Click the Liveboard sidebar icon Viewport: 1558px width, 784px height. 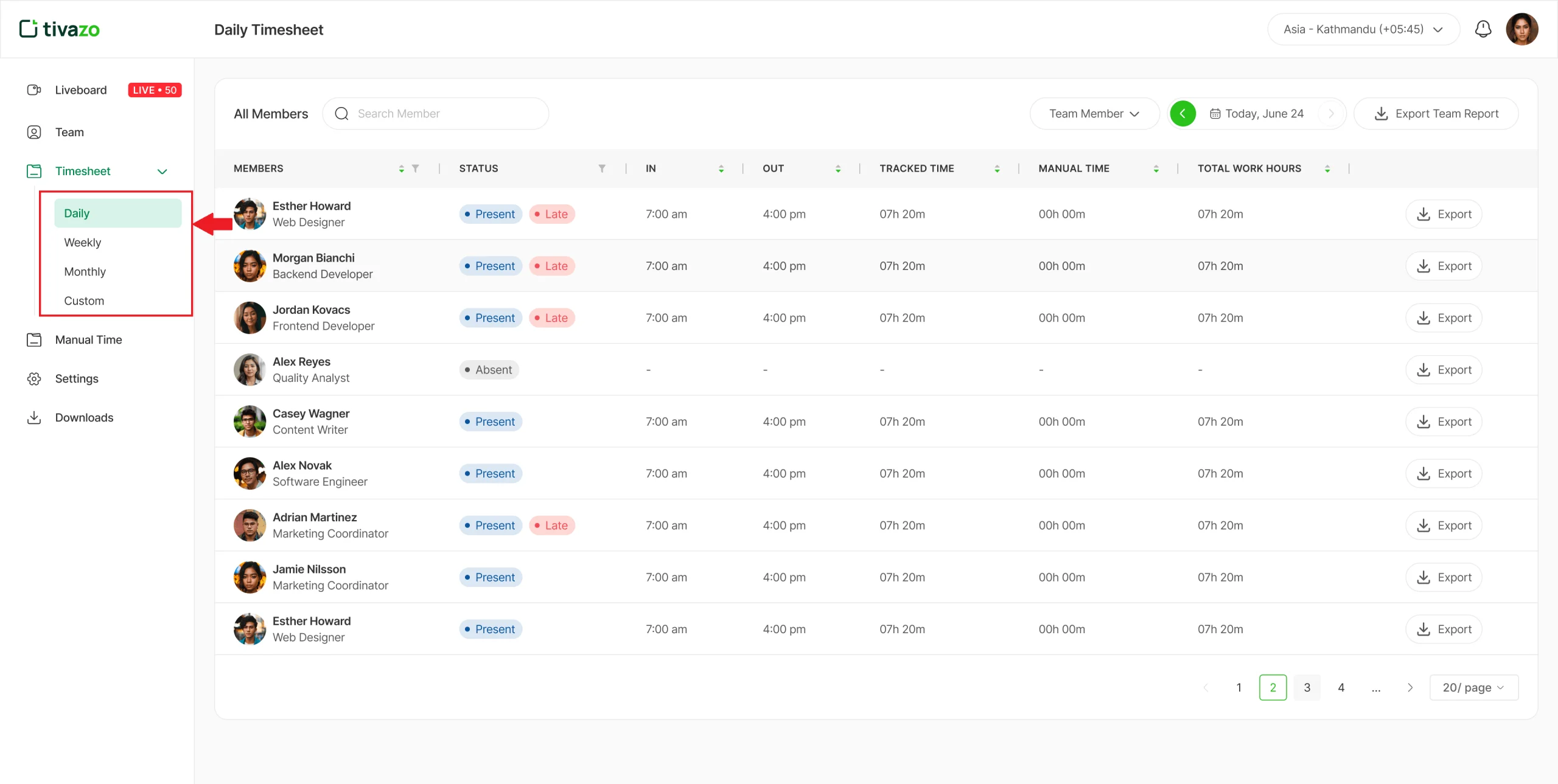[x=34, y=90]
